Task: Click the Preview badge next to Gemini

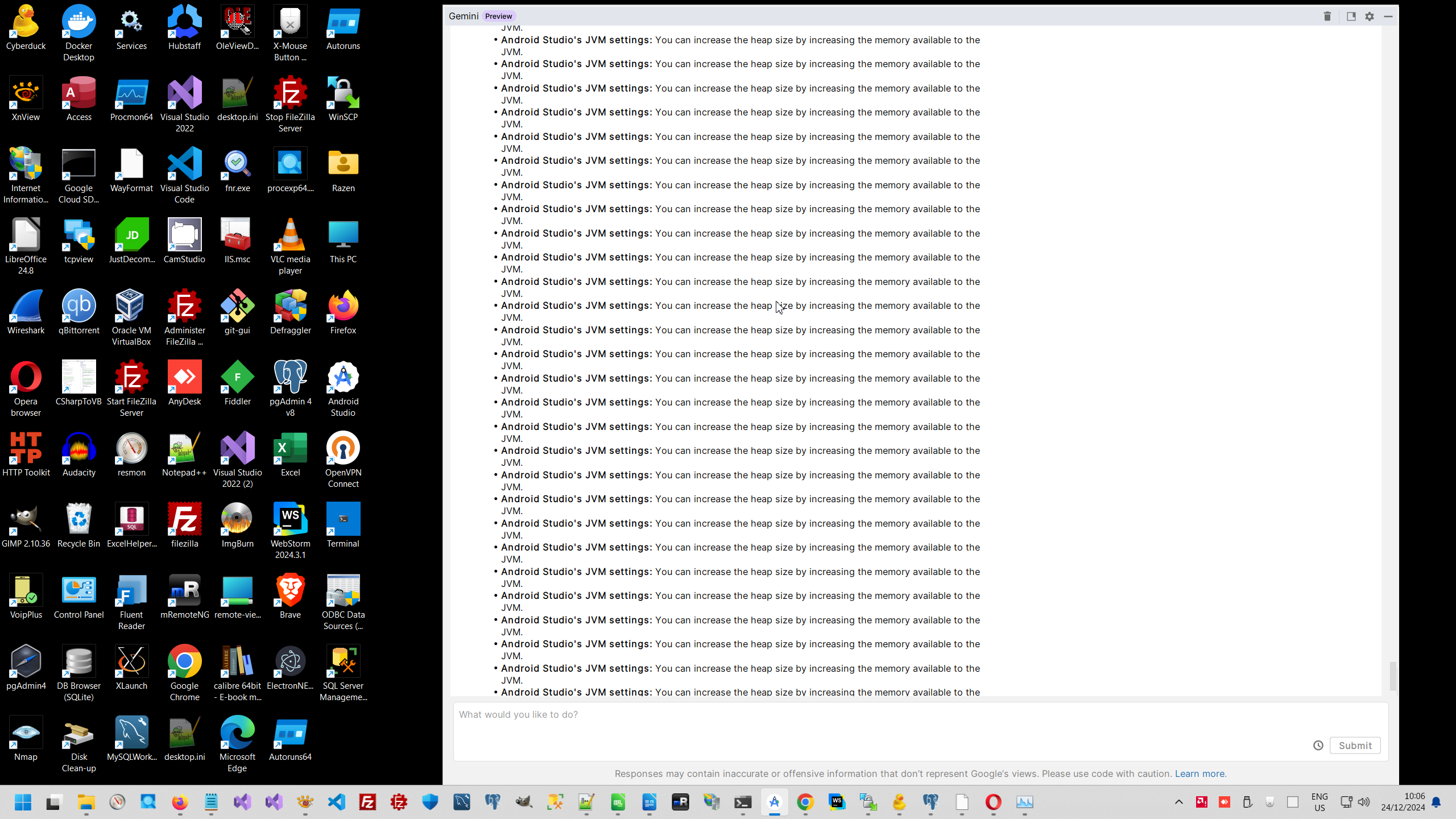Action: coord(498,16)
